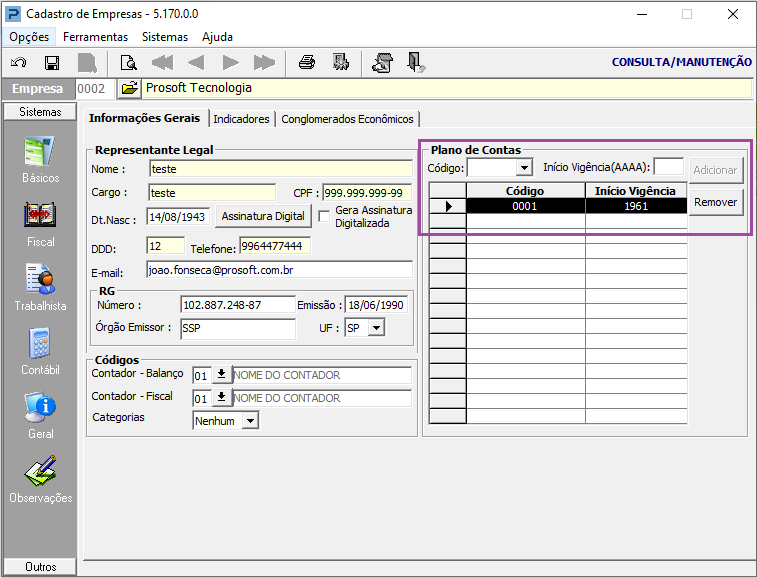Select table cell with year 1961
Viewport: 757px width, 578px height.
point(636,206)
